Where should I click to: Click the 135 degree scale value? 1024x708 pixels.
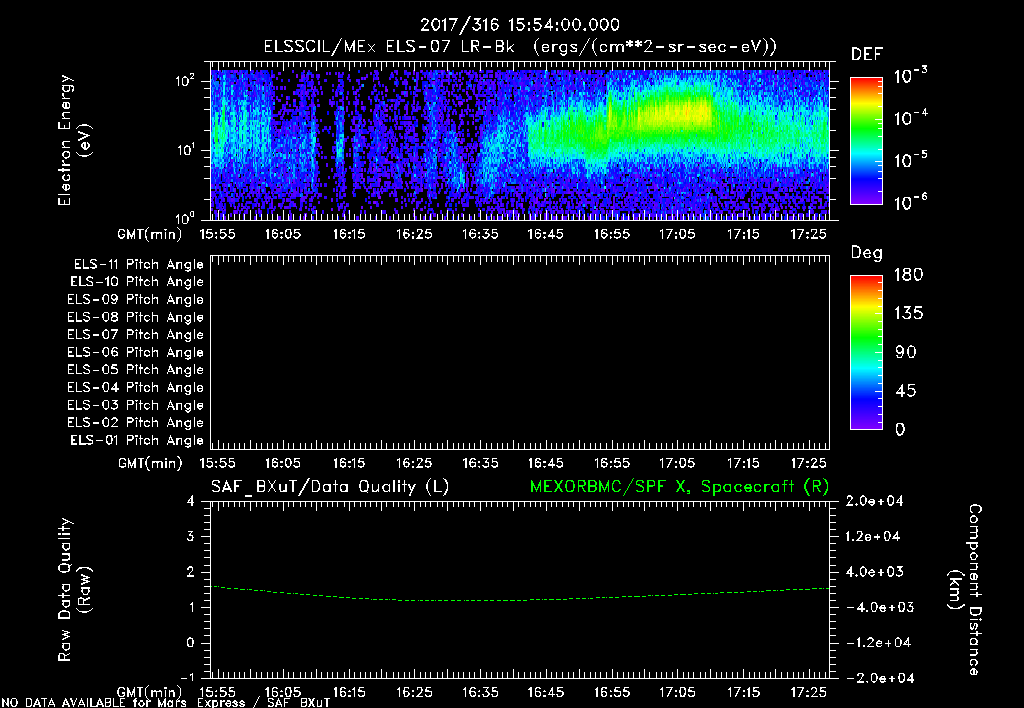click(908, 314)
